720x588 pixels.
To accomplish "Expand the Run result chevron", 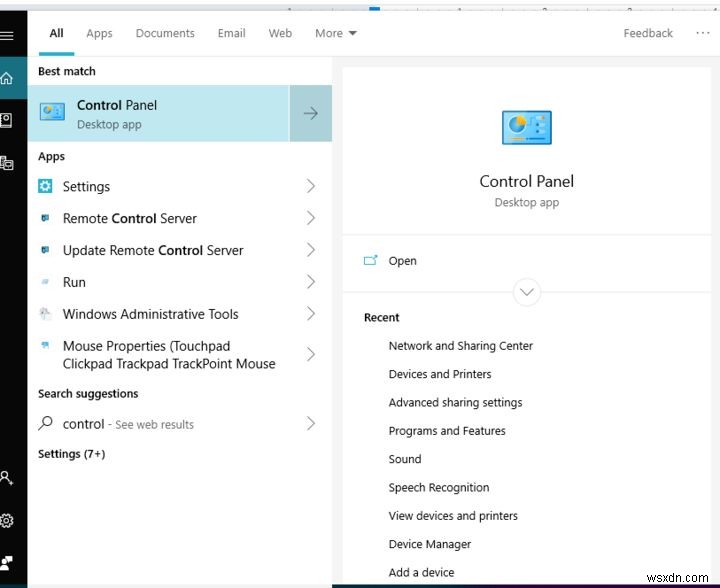I will point(311,281).
